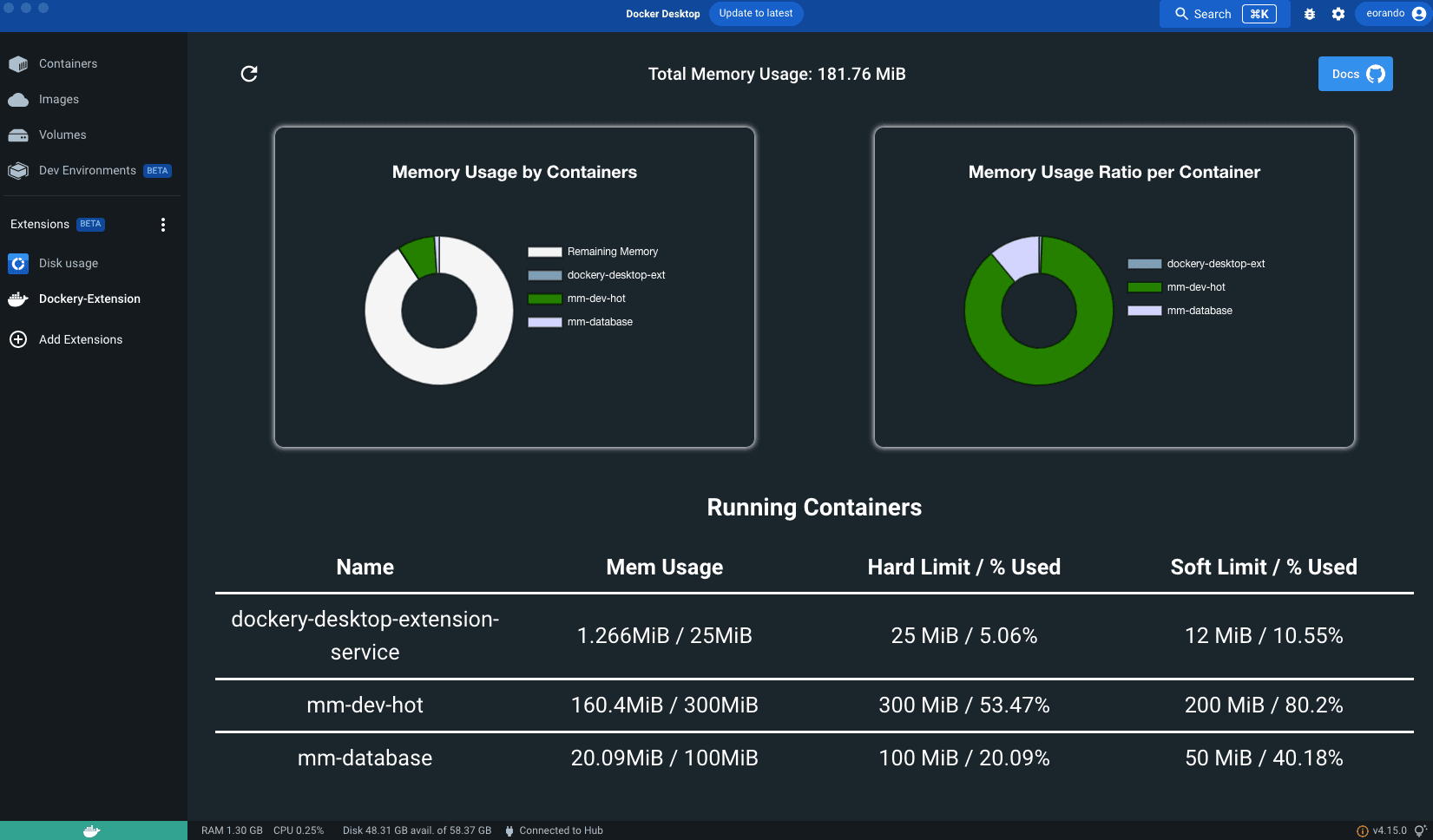Click the eorando account button

coord(1393,14)
